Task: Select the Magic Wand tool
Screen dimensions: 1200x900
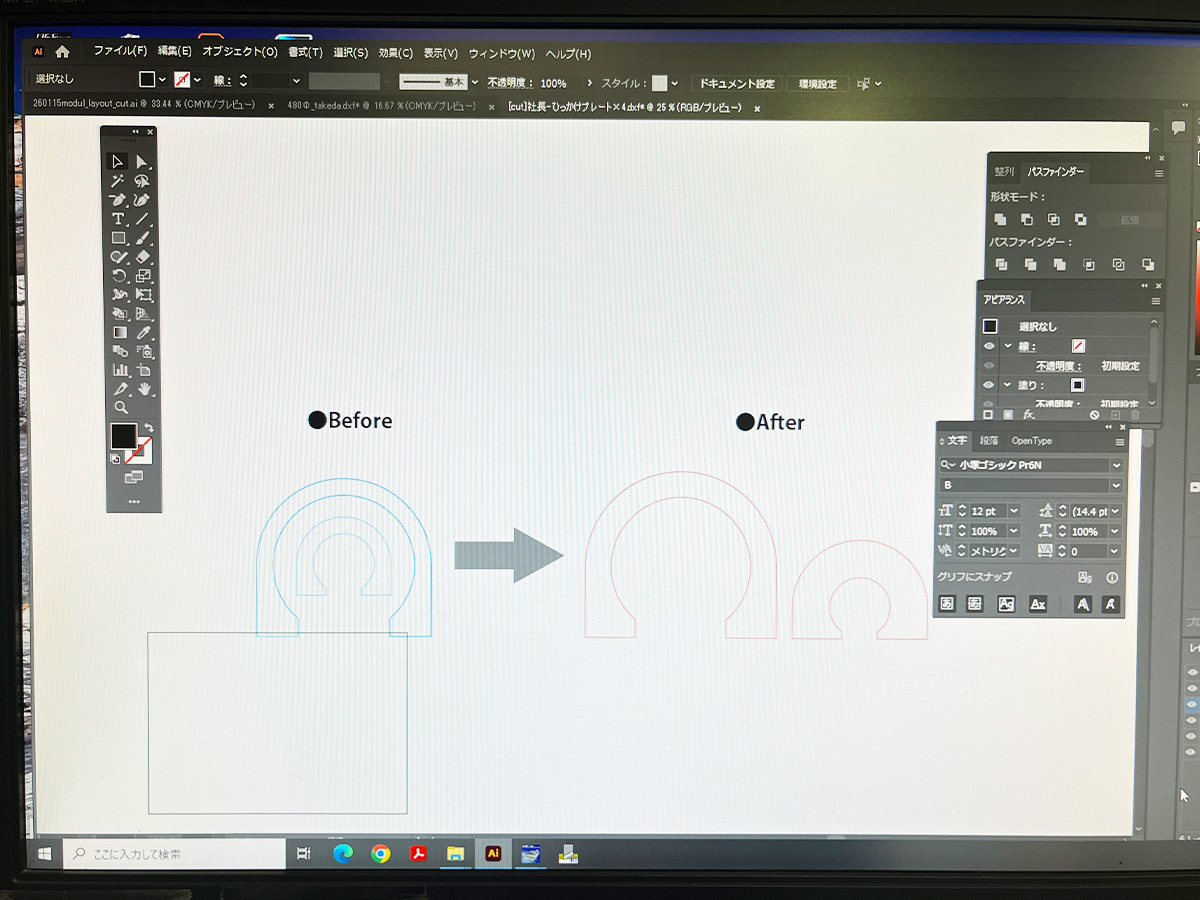Action: click(118, 181)
